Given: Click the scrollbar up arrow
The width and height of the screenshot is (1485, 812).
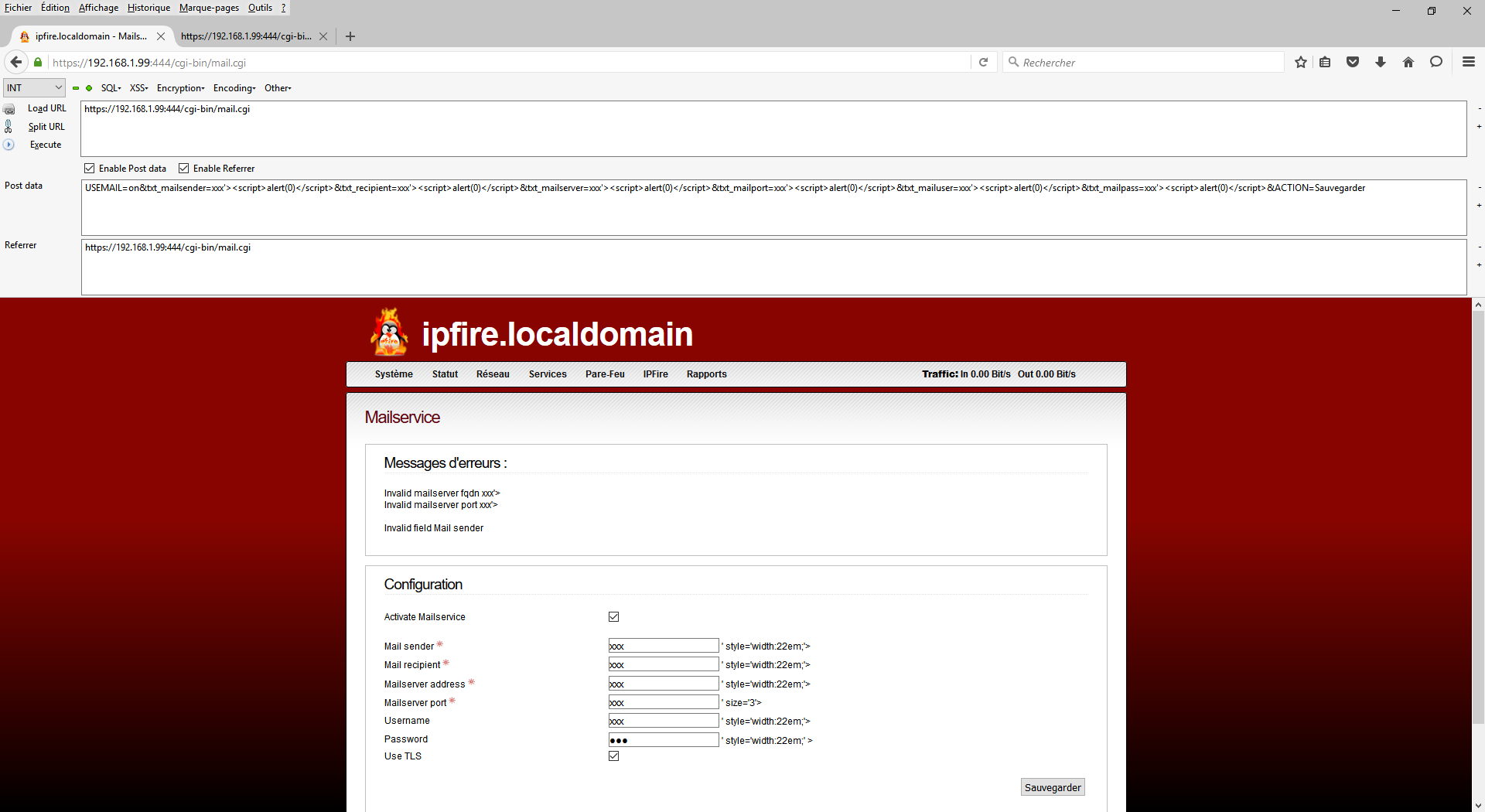Looking at the screenshot, I should coord(1478,305).
